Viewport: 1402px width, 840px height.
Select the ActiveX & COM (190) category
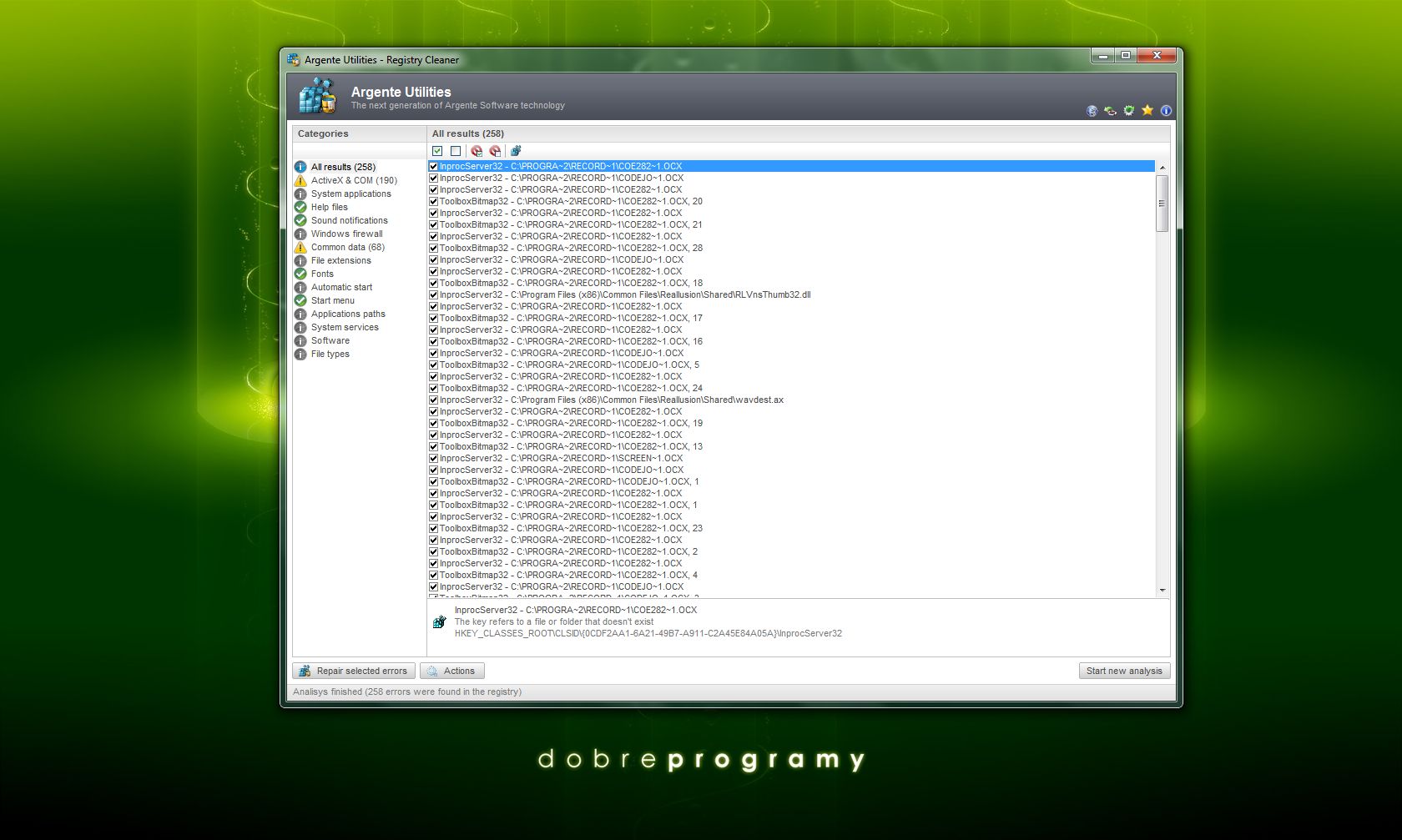354,180
